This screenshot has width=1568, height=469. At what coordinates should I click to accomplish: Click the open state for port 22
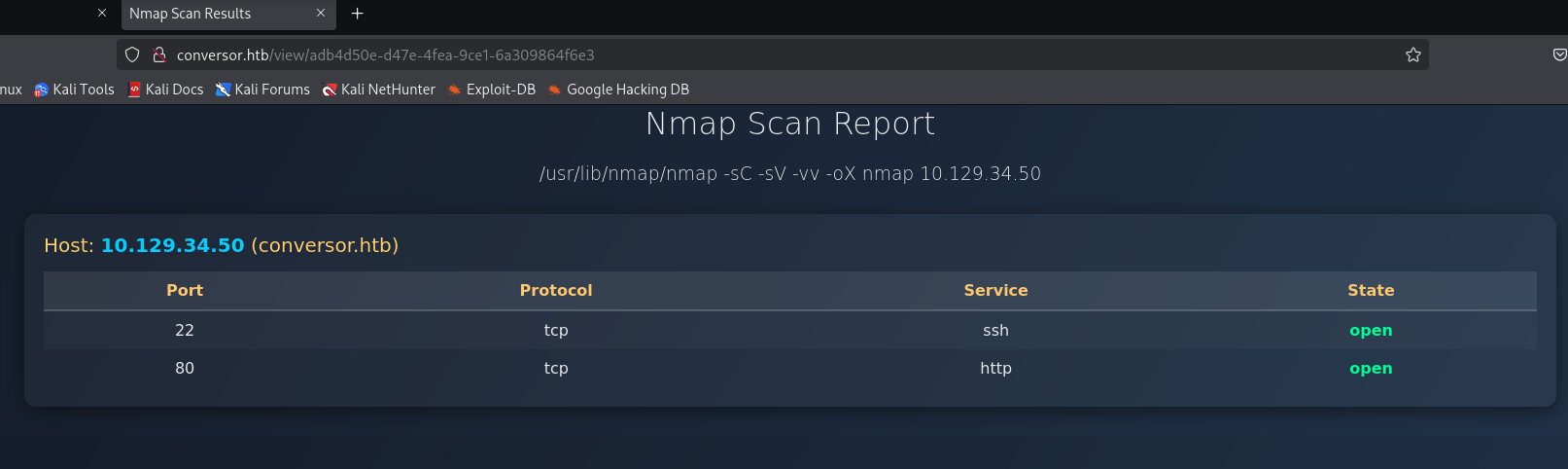[x=1371, y=331]
